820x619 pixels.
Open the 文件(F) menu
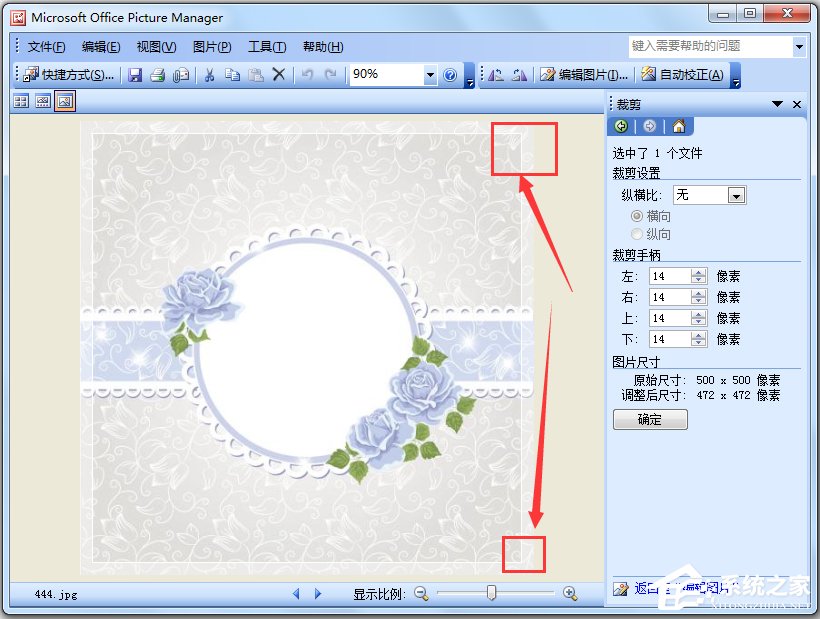[46, 47]
